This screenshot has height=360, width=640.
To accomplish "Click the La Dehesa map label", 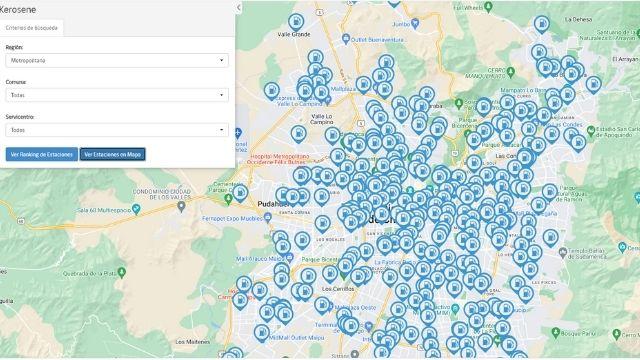I will pyautogui.click(x=578, y=19).
